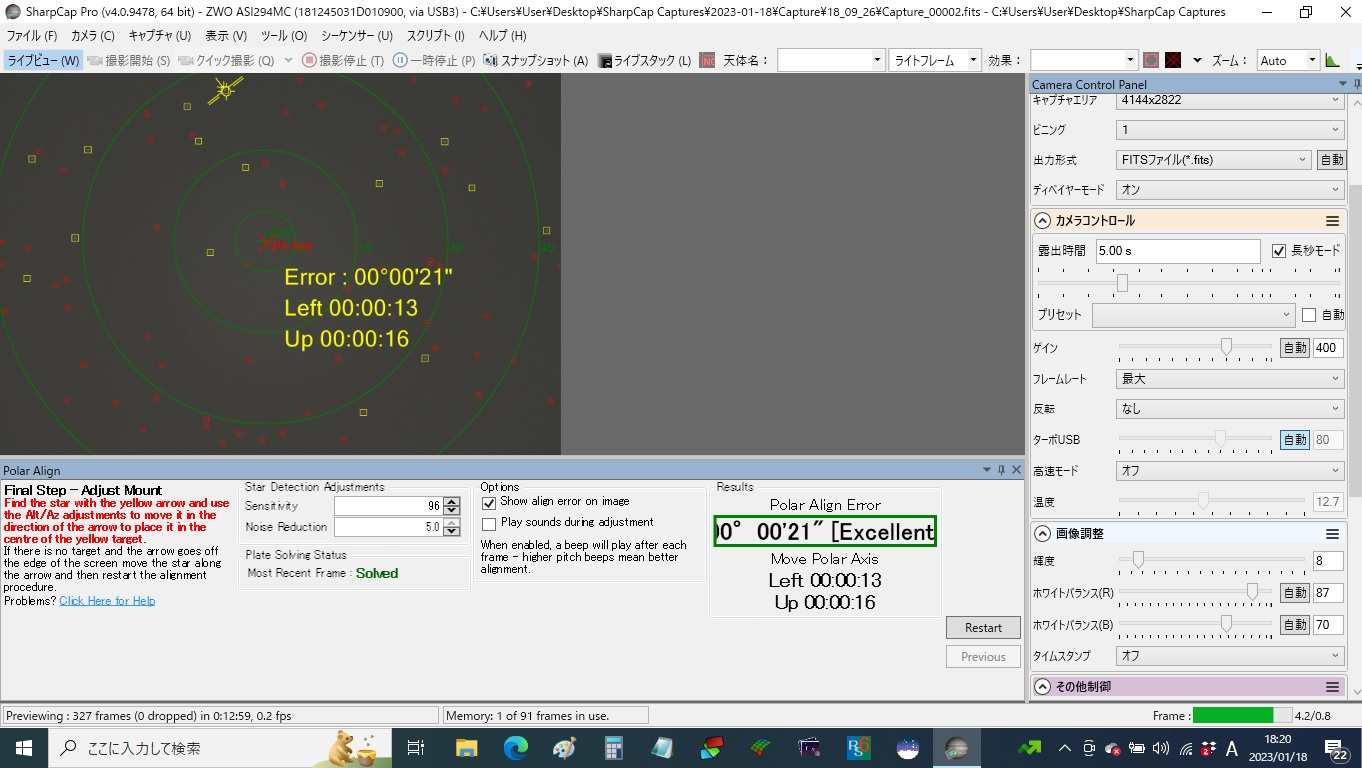Image resolution: width=1362 pixels, height=768 pixels.
Task: Open Microsoft Edge from the taskbar
Action: coord(515,748)
